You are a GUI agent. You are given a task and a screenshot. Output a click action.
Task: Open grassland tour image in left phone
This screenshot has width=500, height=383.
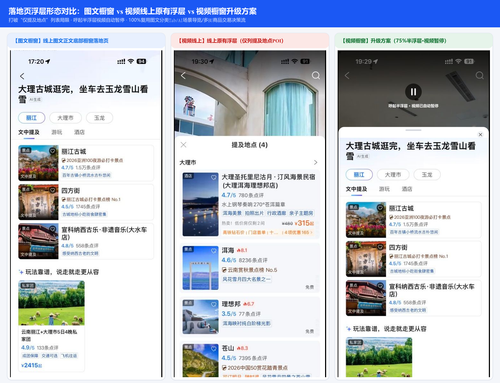pos(51,303)
